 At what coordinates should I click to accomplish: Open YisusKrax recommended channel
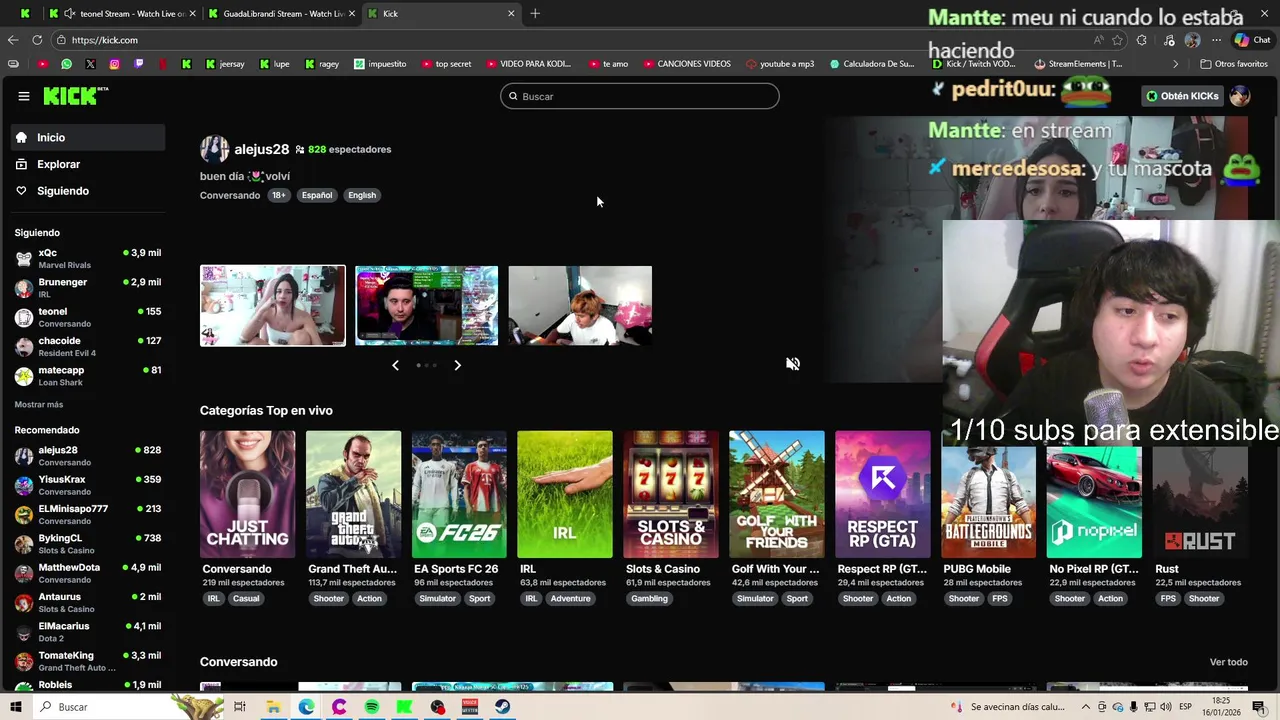coord(89,485)
